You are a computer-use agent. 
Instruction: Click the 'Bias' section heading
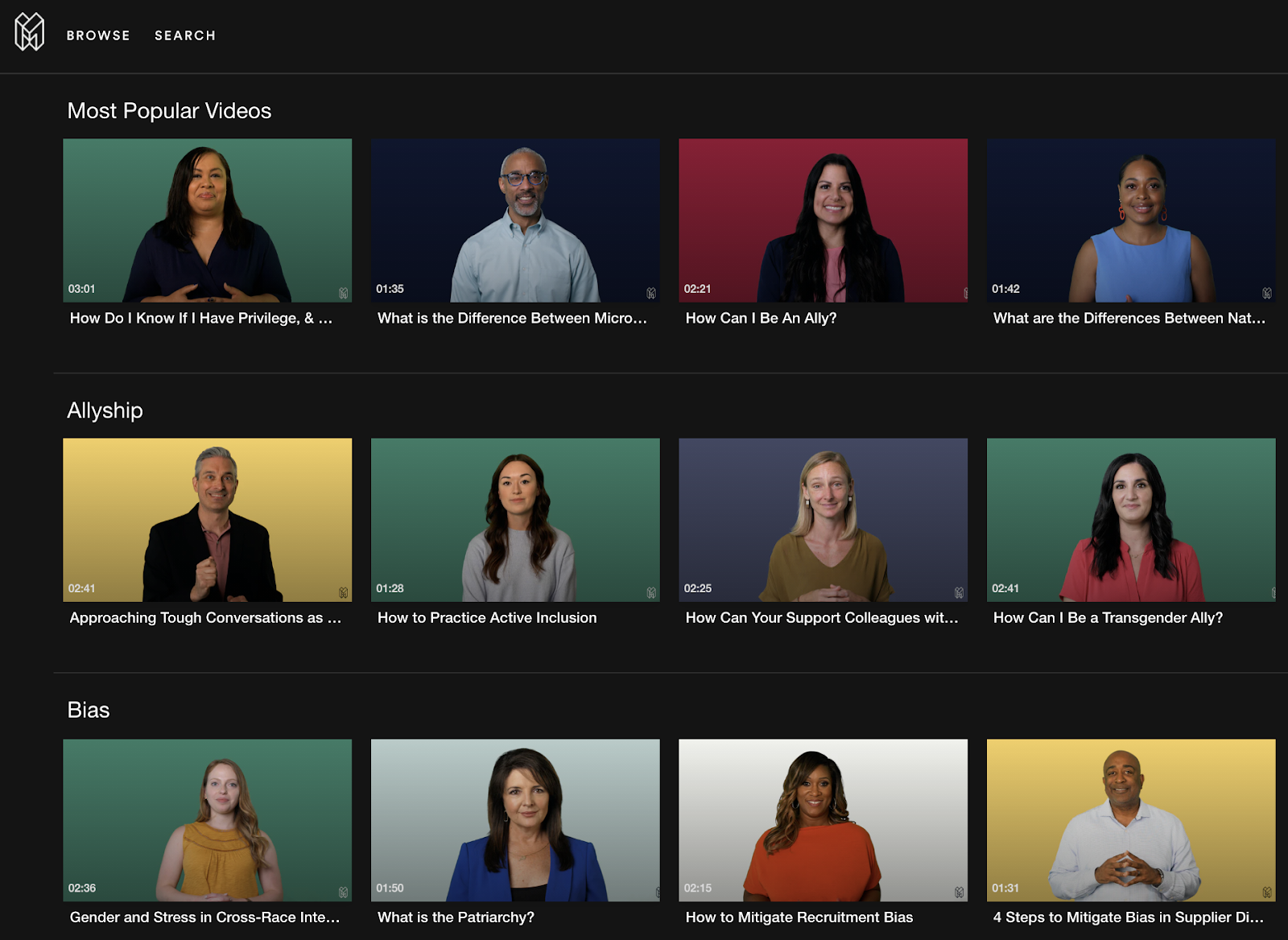click(89, 710)
